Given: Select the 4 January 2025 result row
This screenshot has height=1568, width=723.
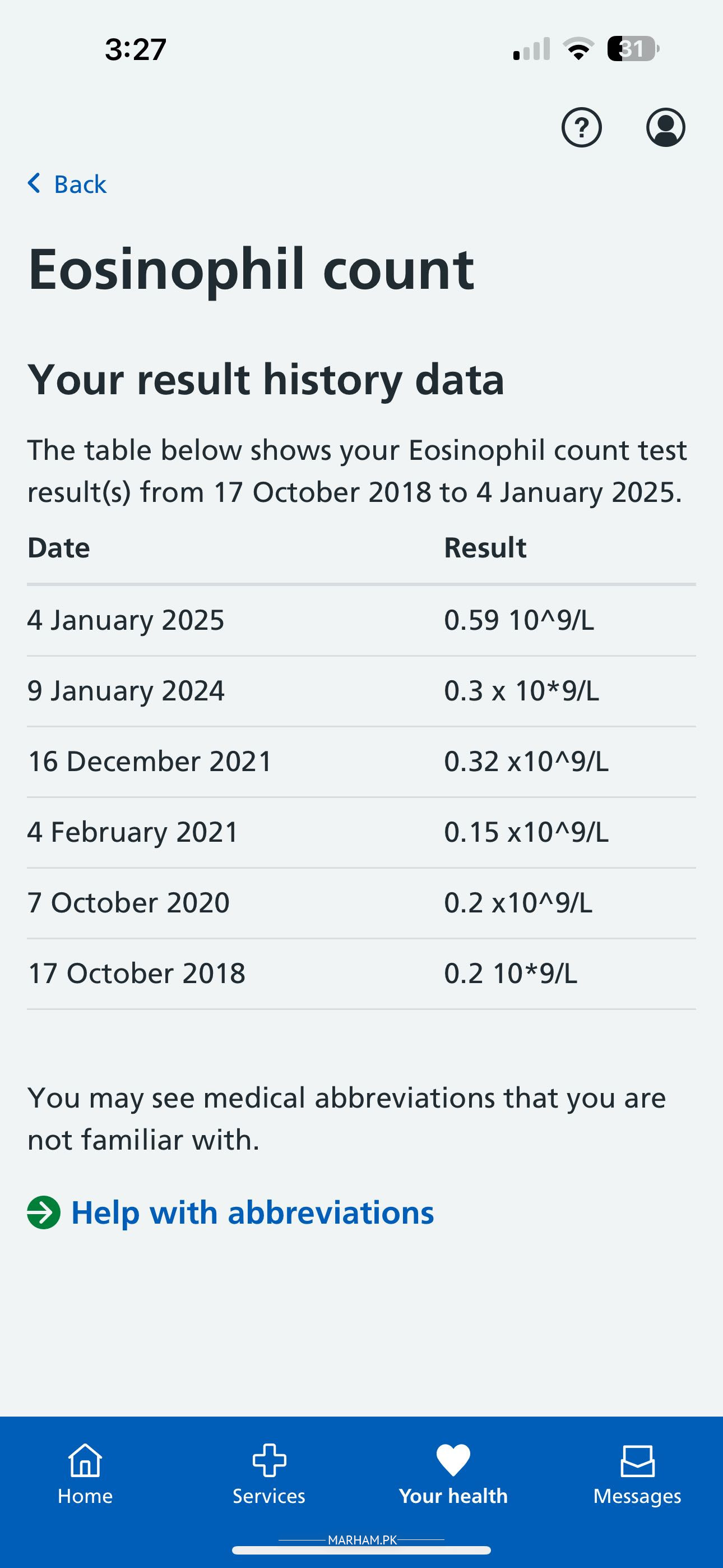Looking at the screenshot, I should point(361,620).
